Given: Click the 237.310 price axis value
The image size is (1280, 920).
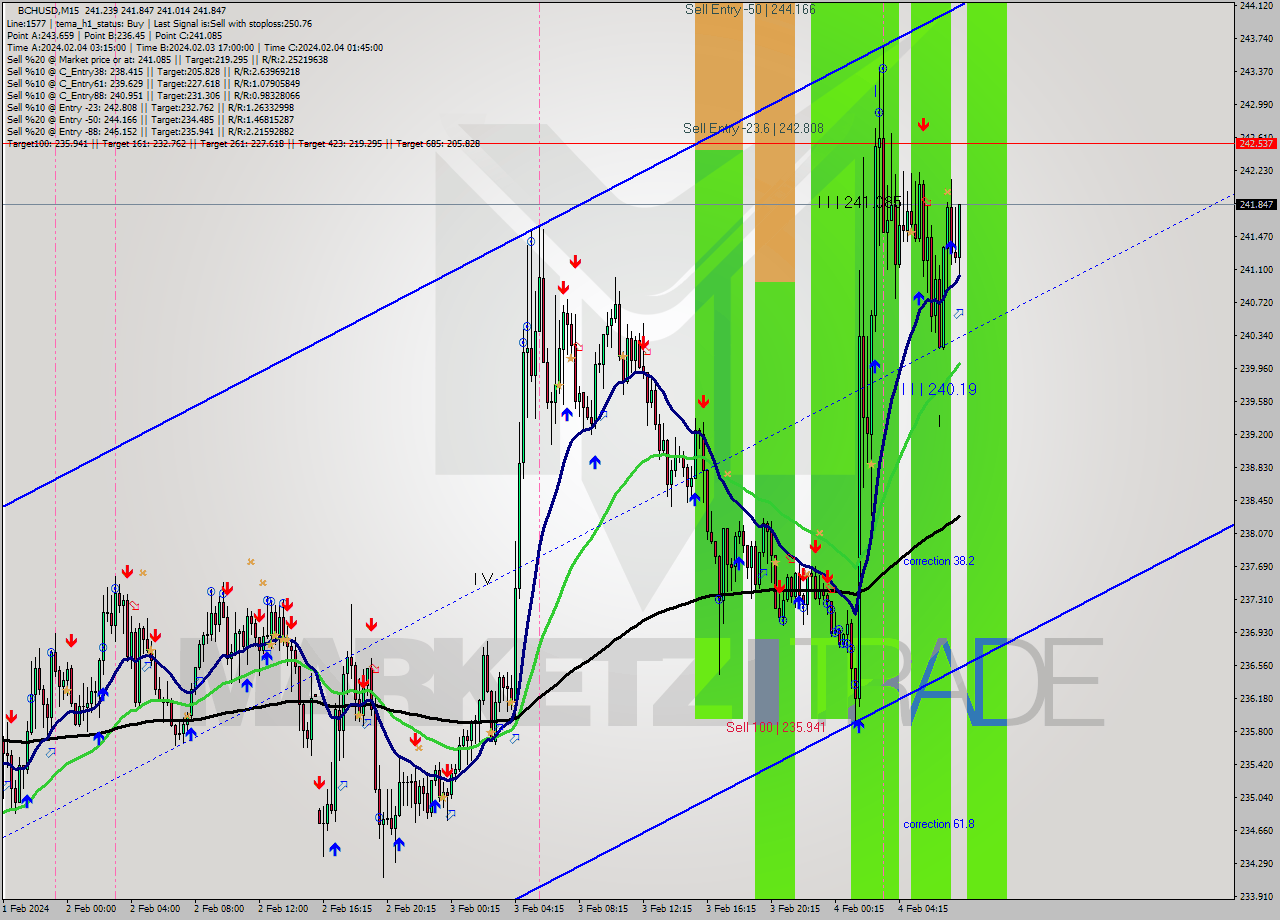Looking at the screenshot, I should [x=1256, y=600].
